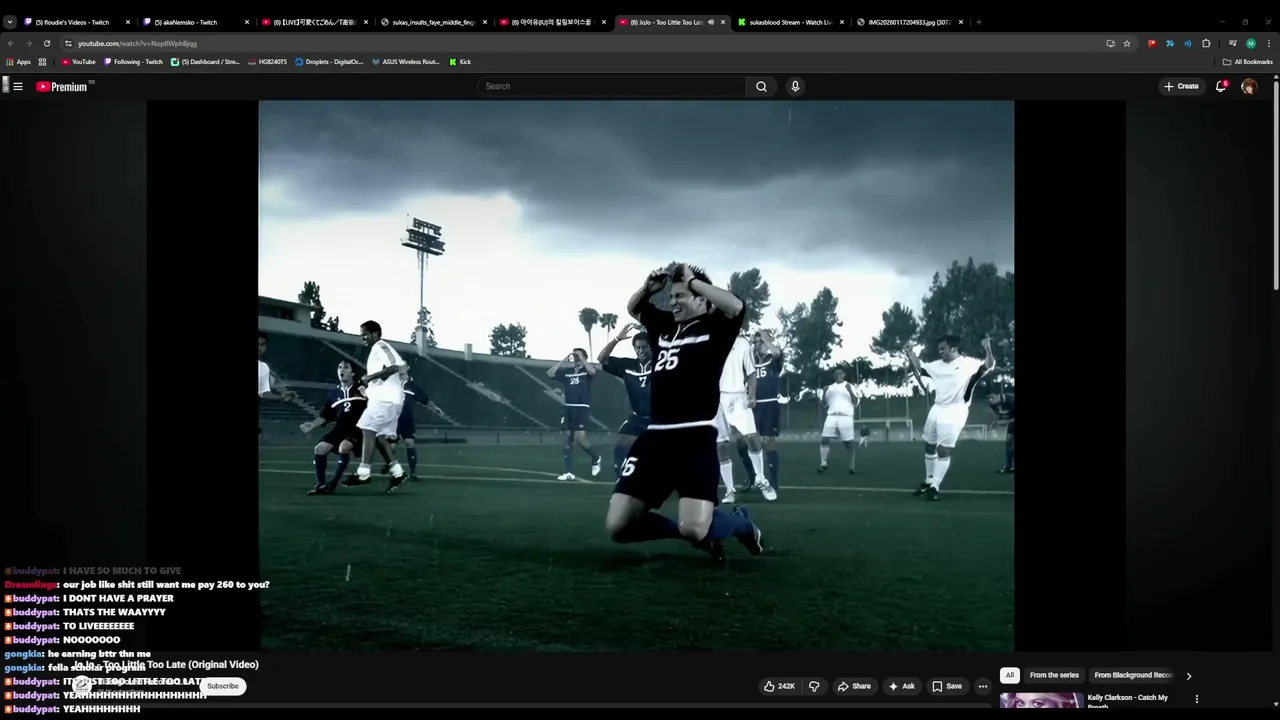Close the sukasblood Stream tab
Screen dimensions: 1280x720
(842, 22)
